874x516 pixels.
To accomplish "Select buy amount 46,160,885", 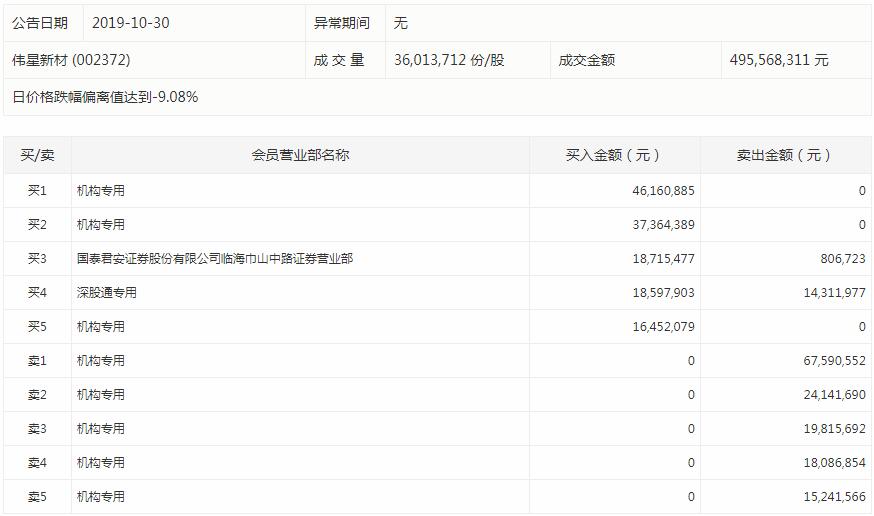I will (657, 191).
